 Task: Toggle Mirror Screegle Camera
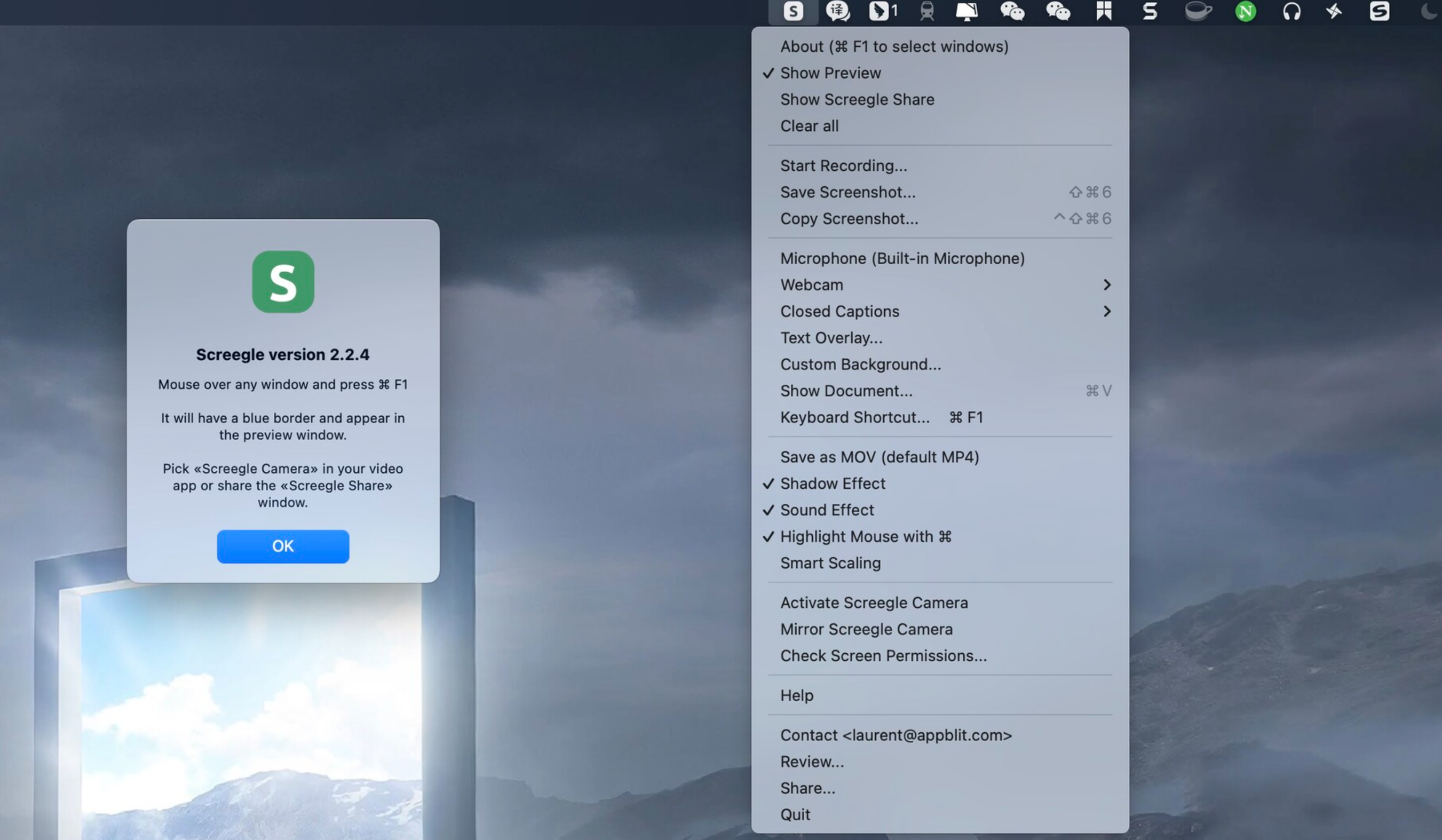tap(940, 629)
